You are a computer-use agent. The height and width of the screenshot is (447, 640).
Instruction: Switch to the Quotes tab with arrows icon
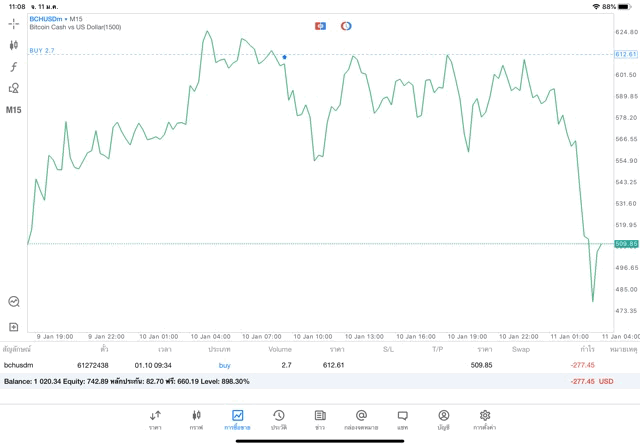click(155, 419)
